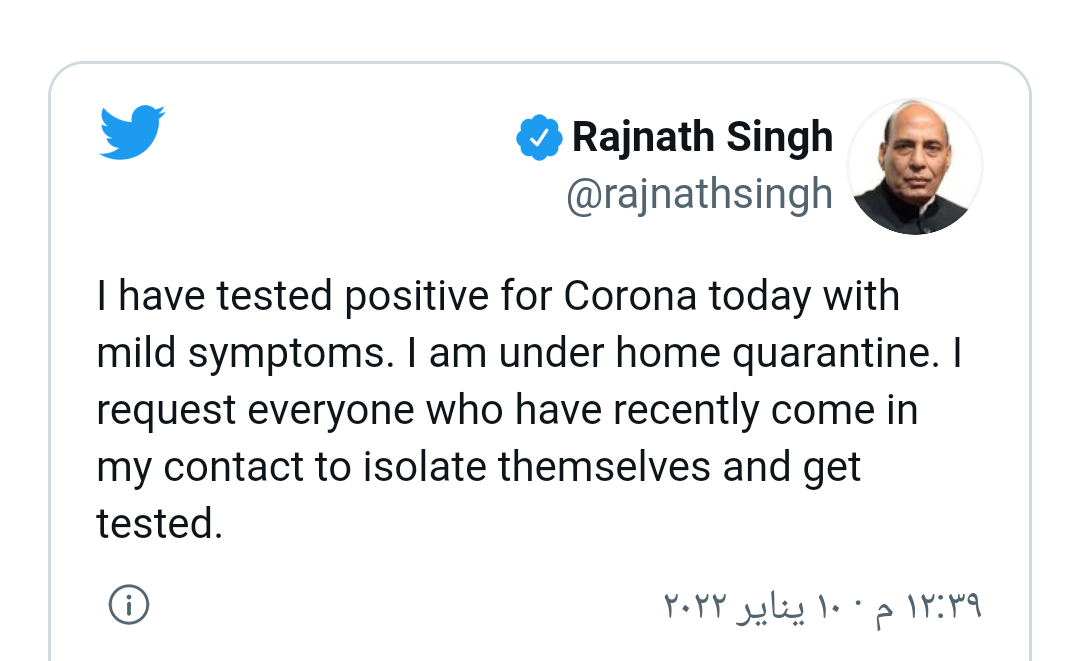
Task: Open the @rajnathsingh handle link
Action: [699, 194]
